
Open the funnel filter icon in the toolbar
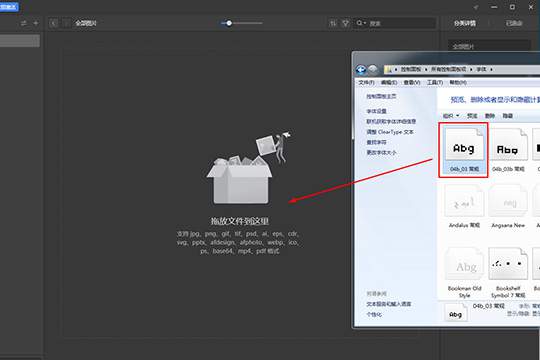click(345, 23)
